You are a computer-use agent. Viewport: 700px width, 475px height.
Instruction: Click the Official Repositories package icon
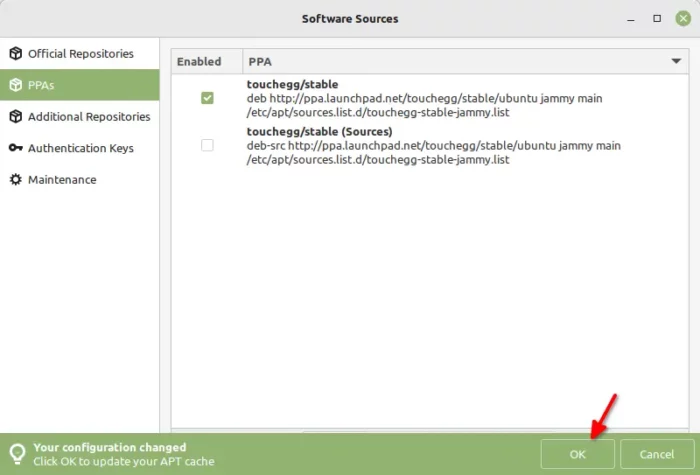(x=16, y=54)
